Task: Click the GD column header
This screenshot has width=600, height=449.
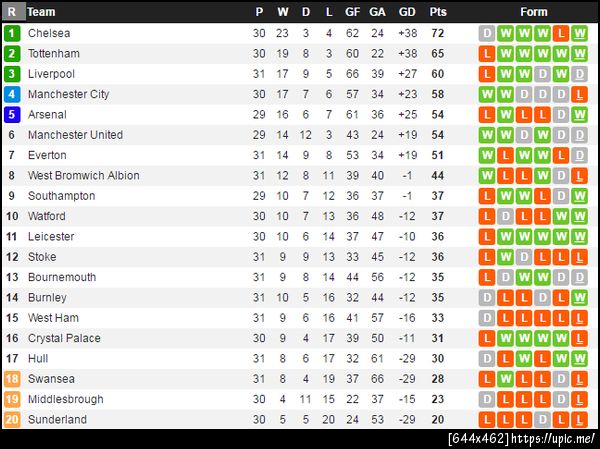Action: pos(407,12)
